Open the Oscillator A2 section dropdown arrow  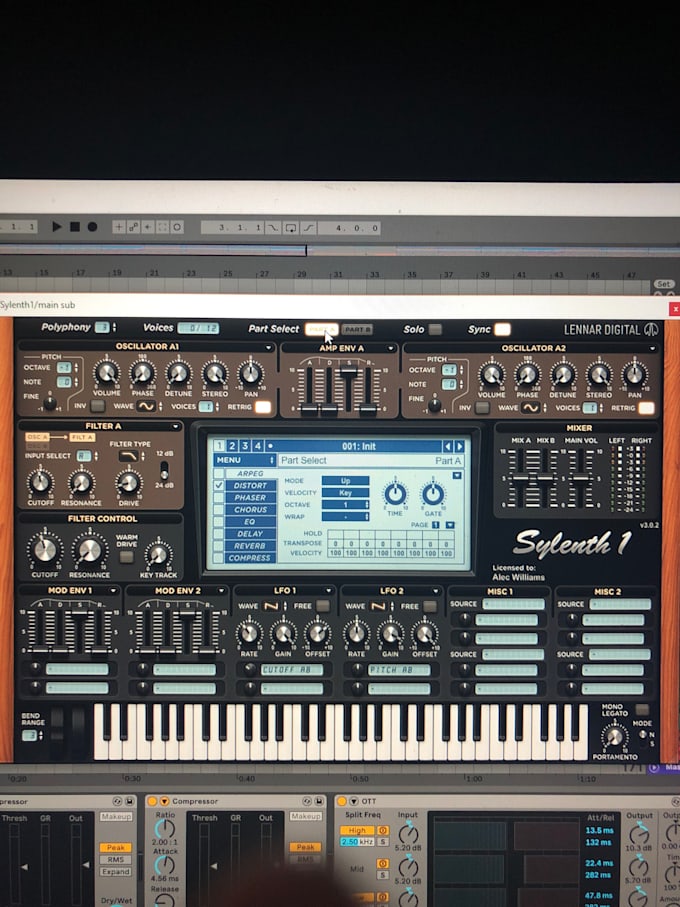pyautogui.click(x=652, y=349)
